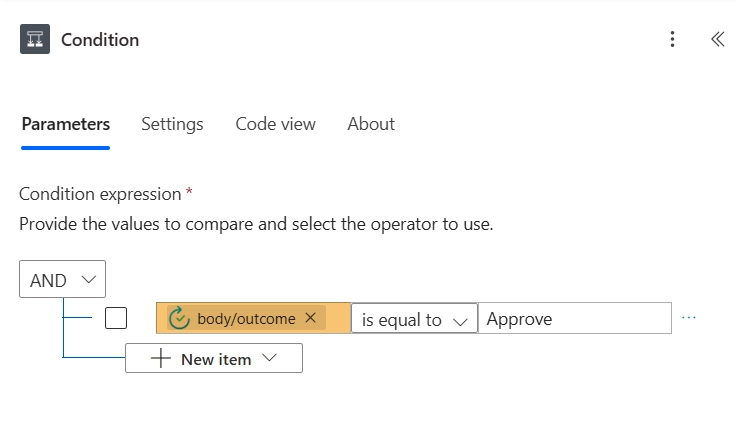Open the vertical ellipsis more options menu
Image resolution: width=736 pixels, height=439 pixels.
point(672,40)
